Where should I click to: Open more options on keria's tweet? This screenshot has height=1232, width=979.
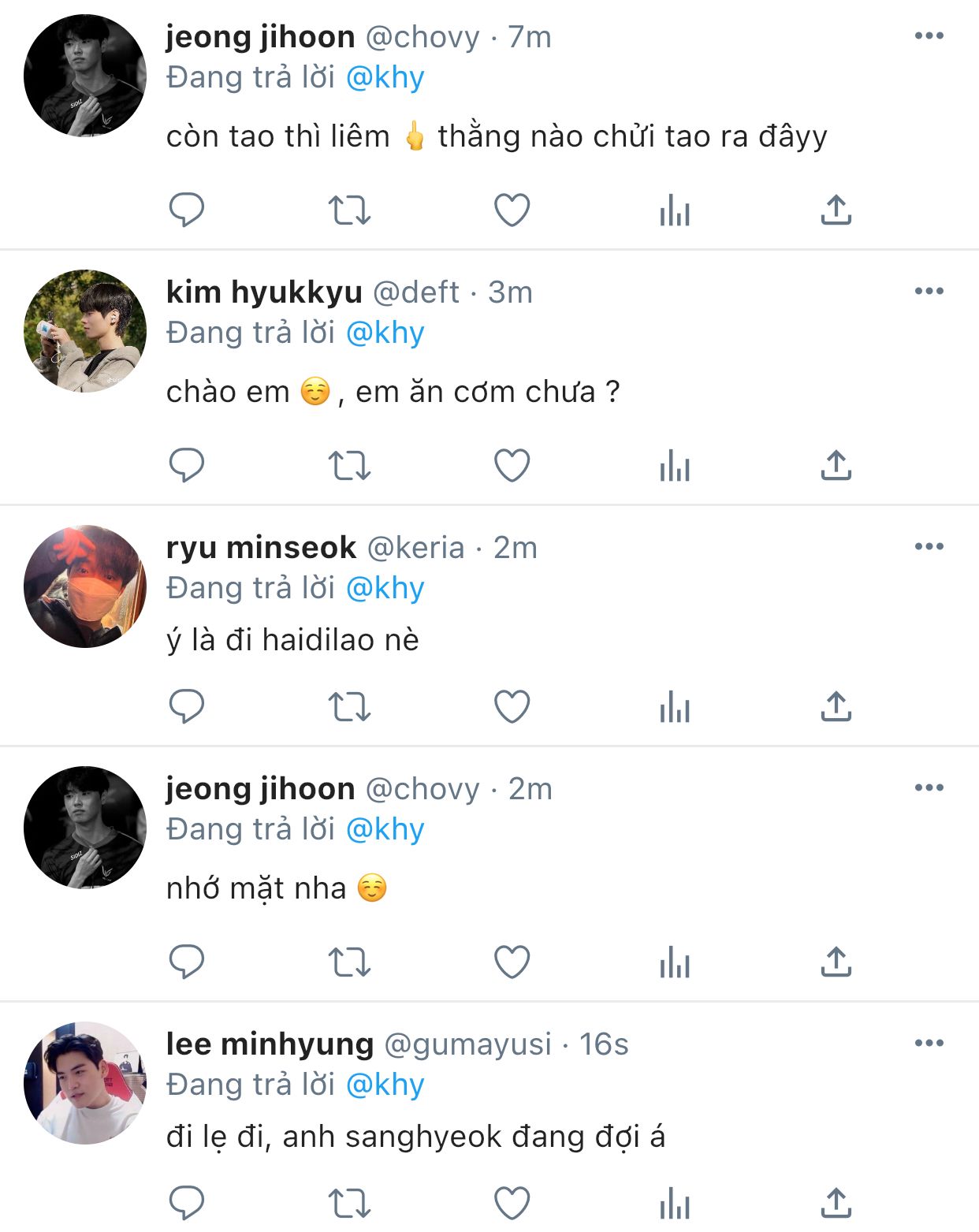point(929,547)
